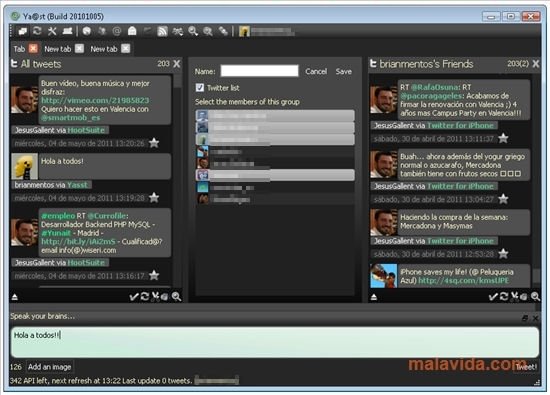Screen dimensions: 550x395
Task: Click the mailbox direct messages icon
Action: [x=132, y=32]
